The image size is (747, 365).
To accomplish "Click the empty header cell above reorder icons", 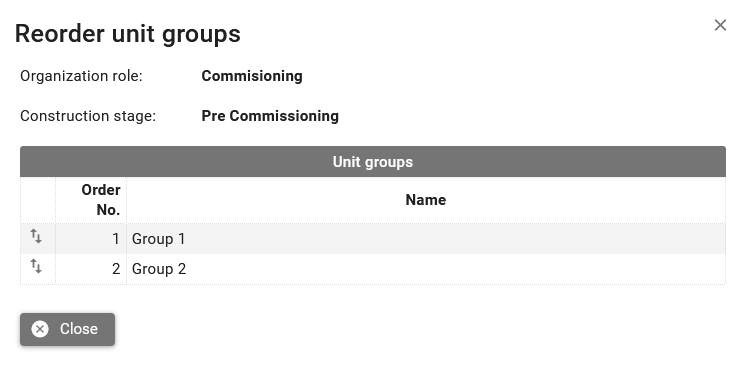I will 38,200.
